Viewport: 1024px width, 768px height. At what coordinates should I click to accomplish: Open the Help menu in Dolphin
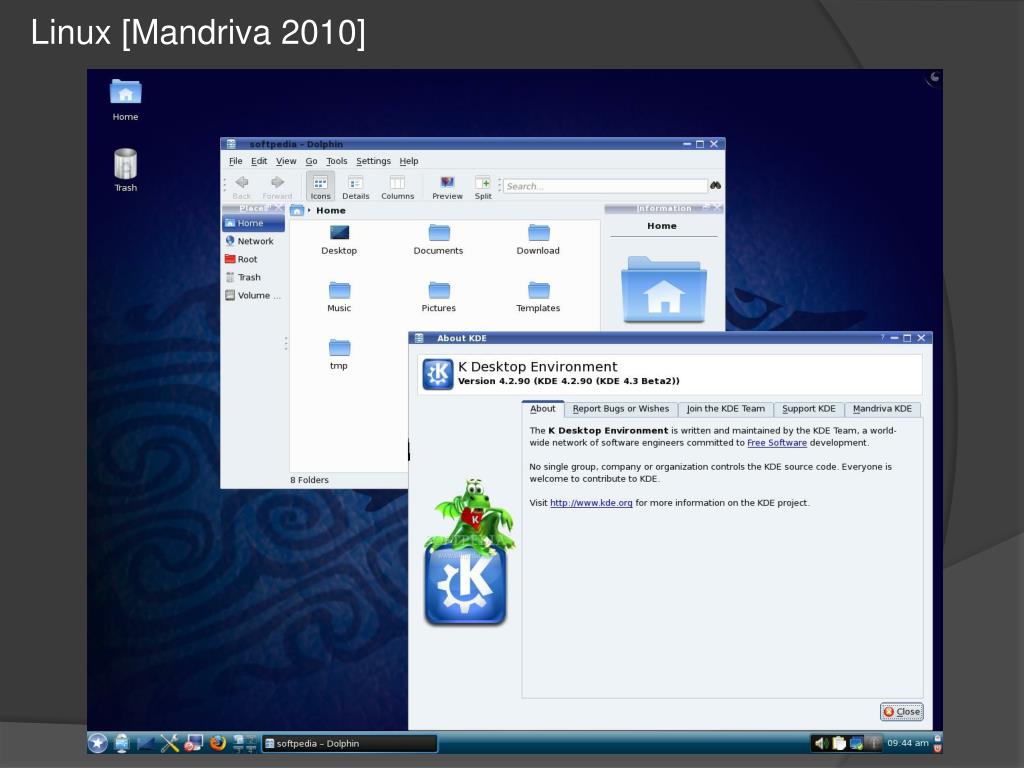pyautogui.click(x=409, y=161)
